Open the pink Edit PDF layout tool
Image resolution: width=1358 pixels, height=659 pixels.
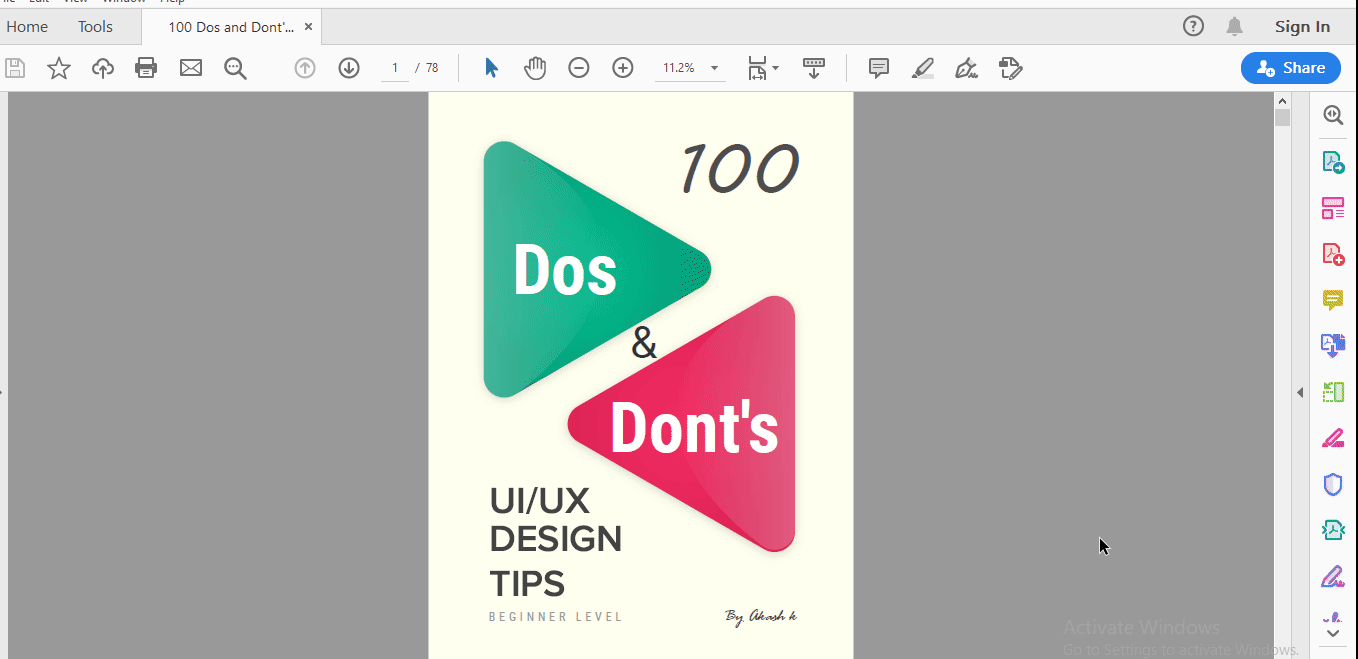pyautogui.click(x=1333, y=208)
